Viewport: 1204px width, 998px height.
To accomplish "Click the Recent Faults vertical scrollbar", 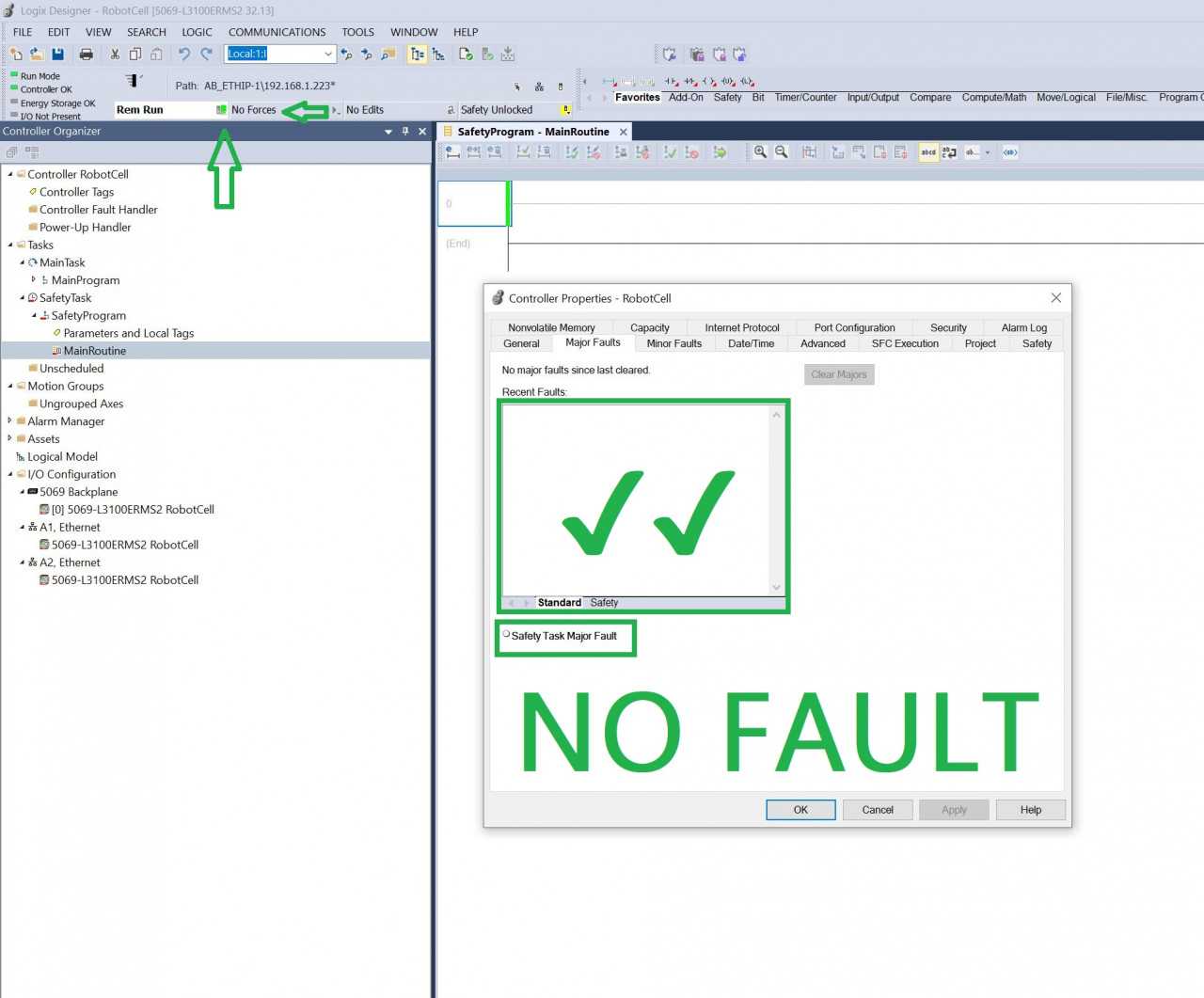I will click(776, 500).
